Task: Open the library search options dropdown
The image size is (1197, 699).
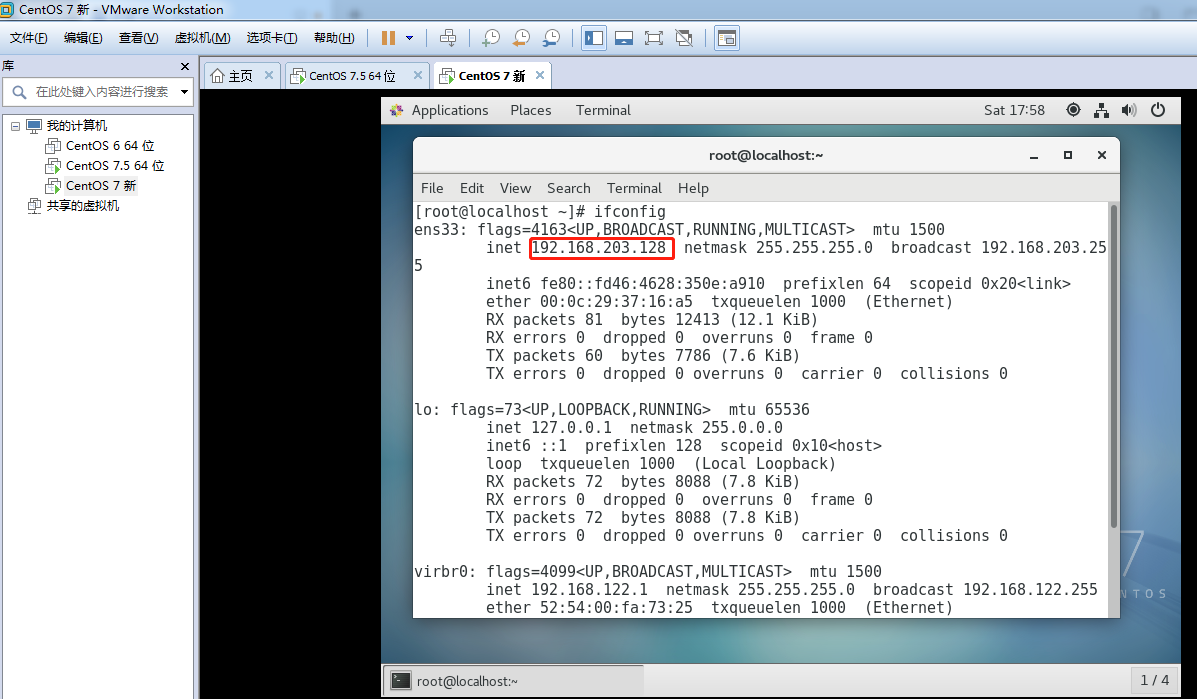Action: pos(184,92)
